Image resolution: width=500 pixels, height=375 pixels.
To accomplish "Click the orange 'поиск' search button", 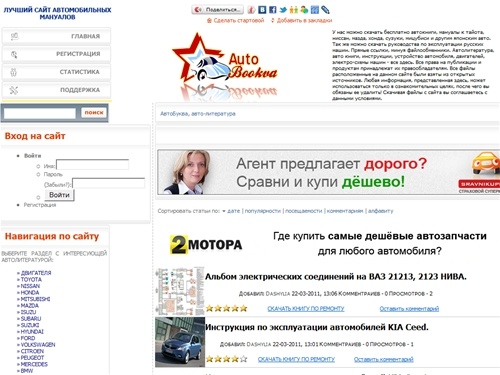I will (x=94, y=113).
